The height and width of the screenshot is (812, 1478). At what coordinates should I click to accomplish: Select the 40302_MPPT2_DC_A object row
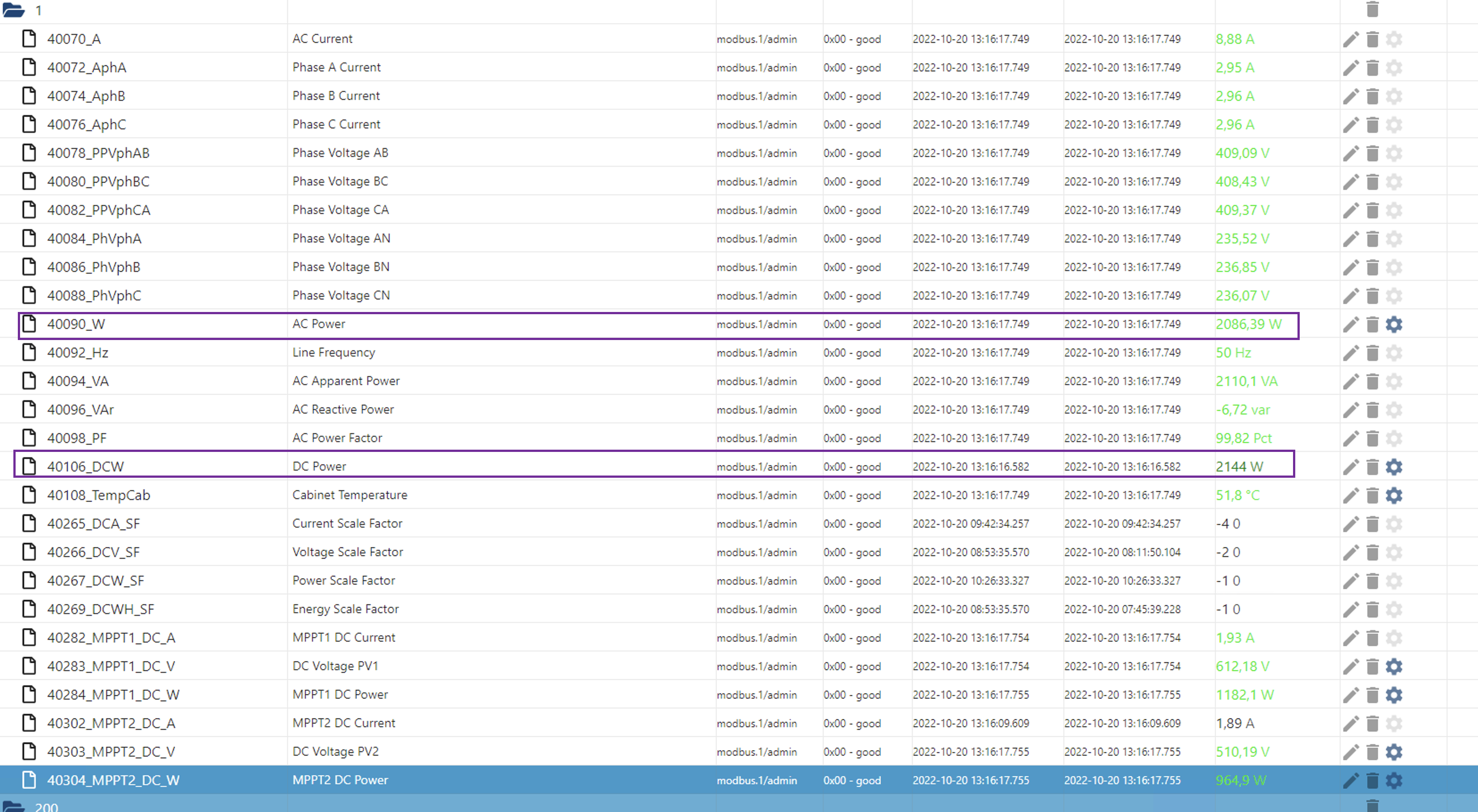[111, 723]
